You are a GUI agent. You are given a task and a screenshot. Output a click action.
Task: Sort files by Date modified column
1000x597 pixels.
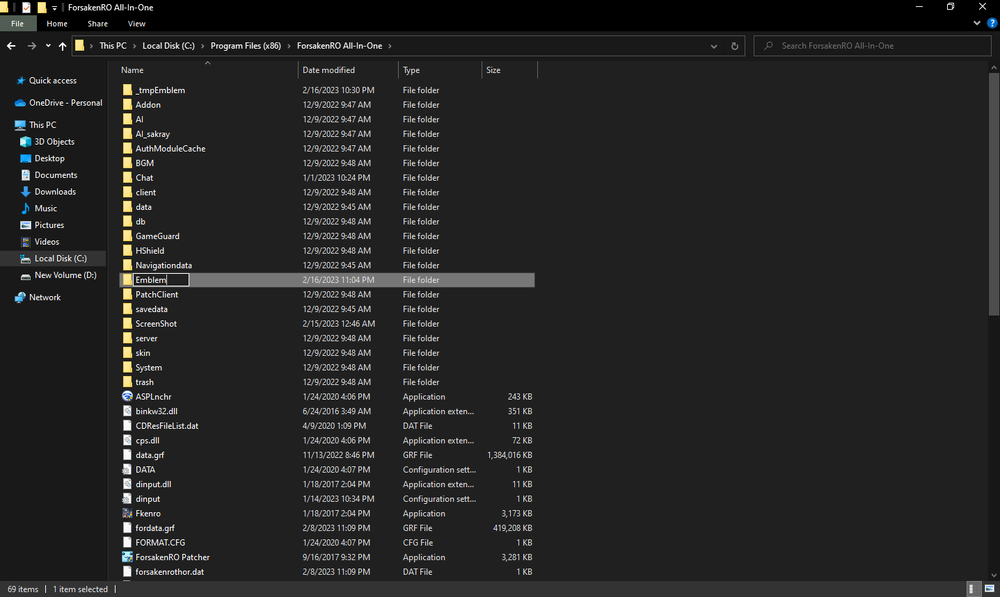tap(328, 70)
